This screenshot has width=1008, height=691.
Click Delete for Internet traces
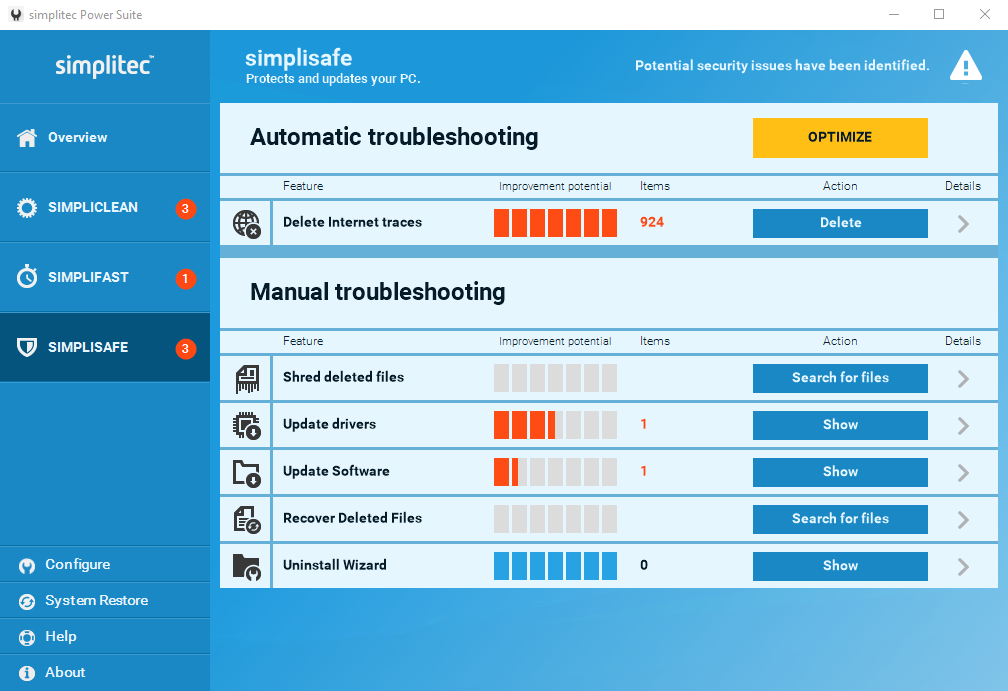840,223
